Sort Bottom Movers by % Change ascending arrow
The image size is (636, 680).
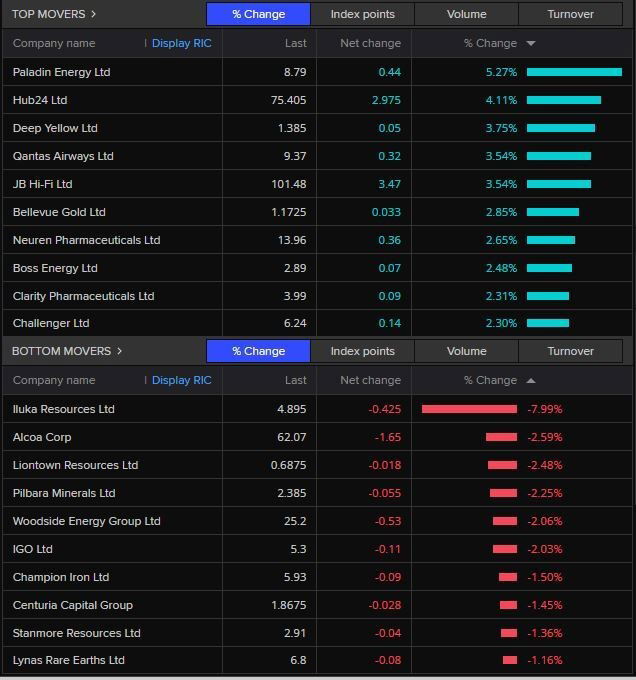click(530, 381)
